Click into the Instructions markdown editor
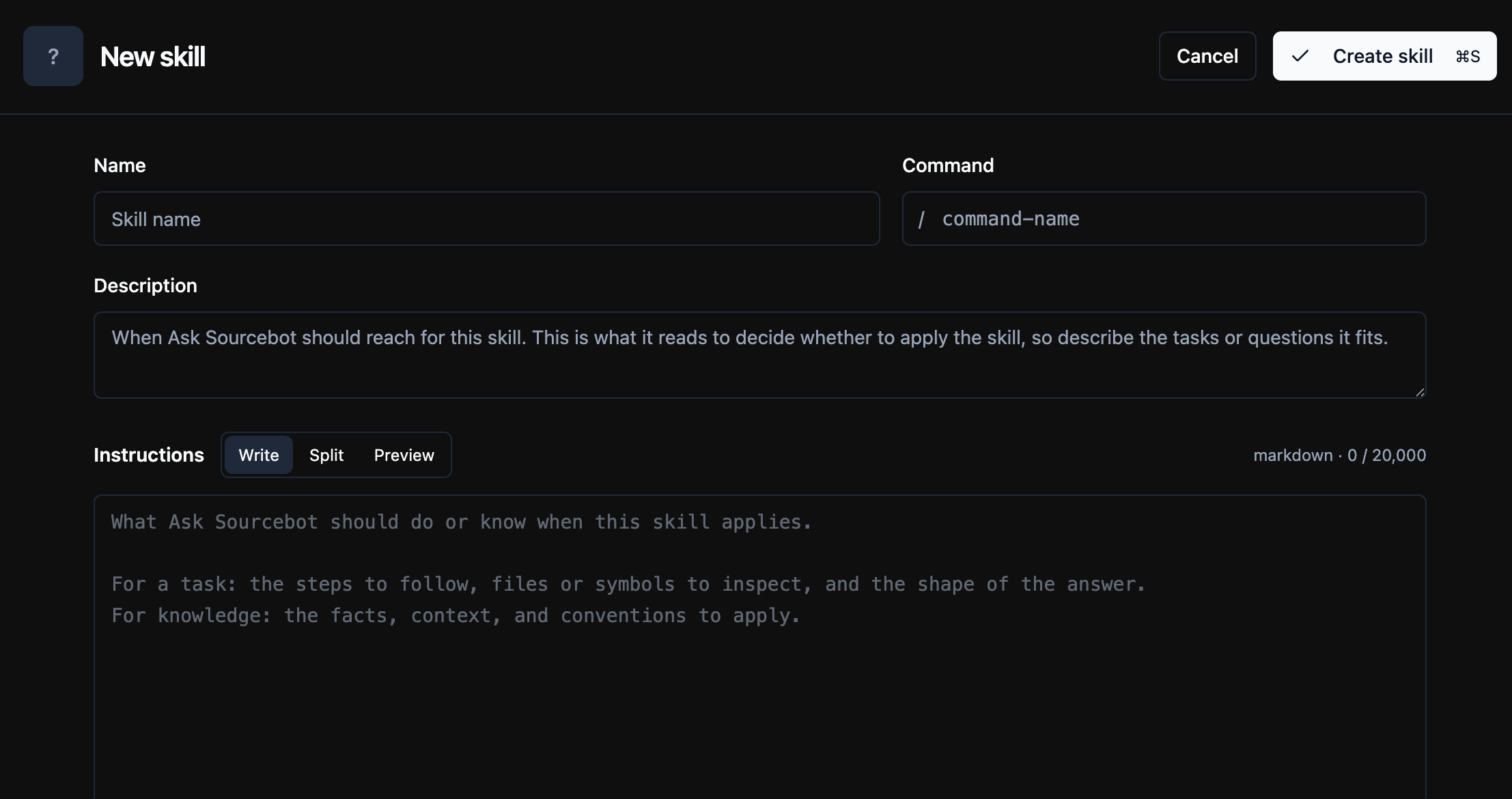The image size is (1512, 799). coord(759,647)
